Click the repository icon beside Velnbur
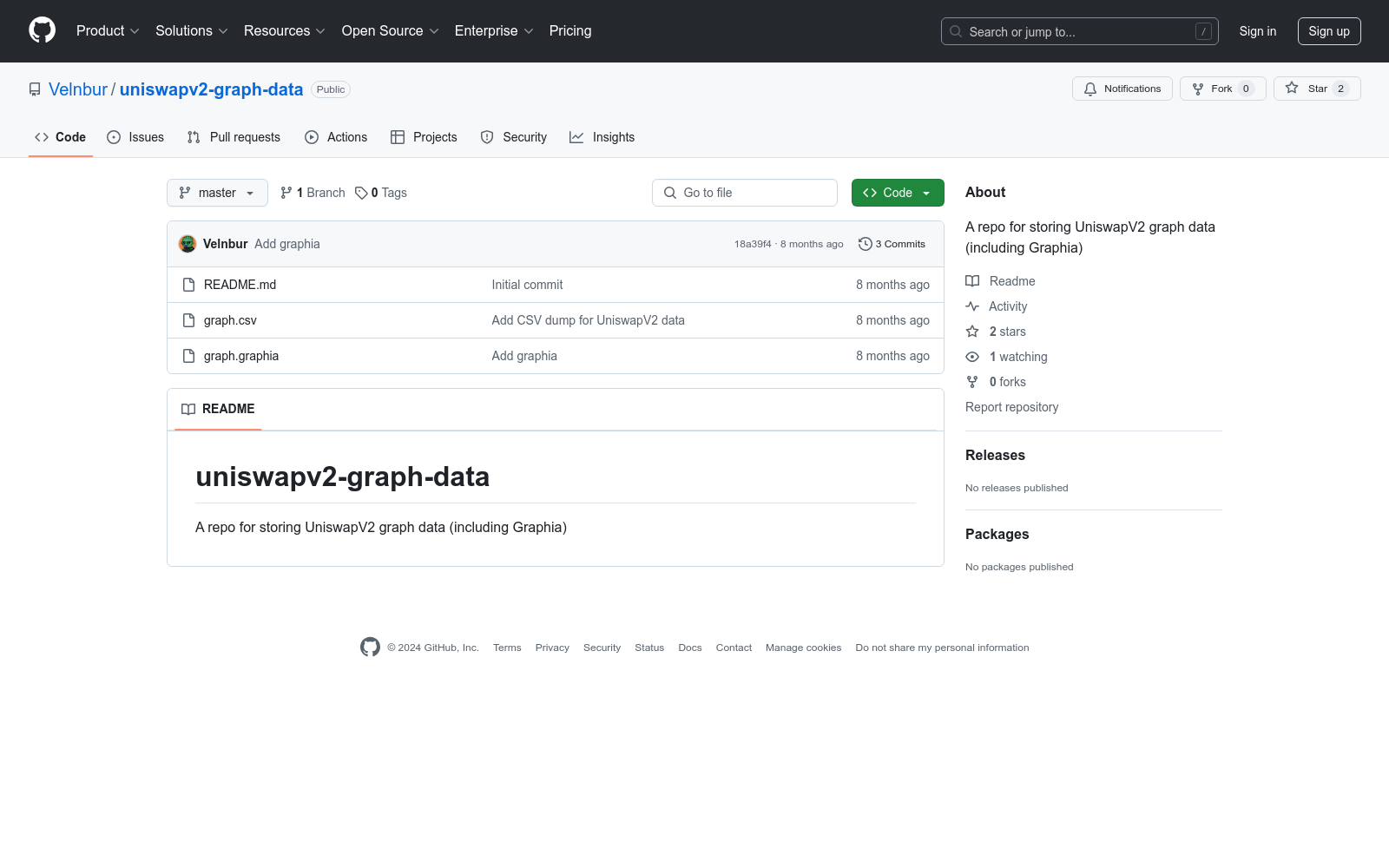 click(x=35, y=89)
